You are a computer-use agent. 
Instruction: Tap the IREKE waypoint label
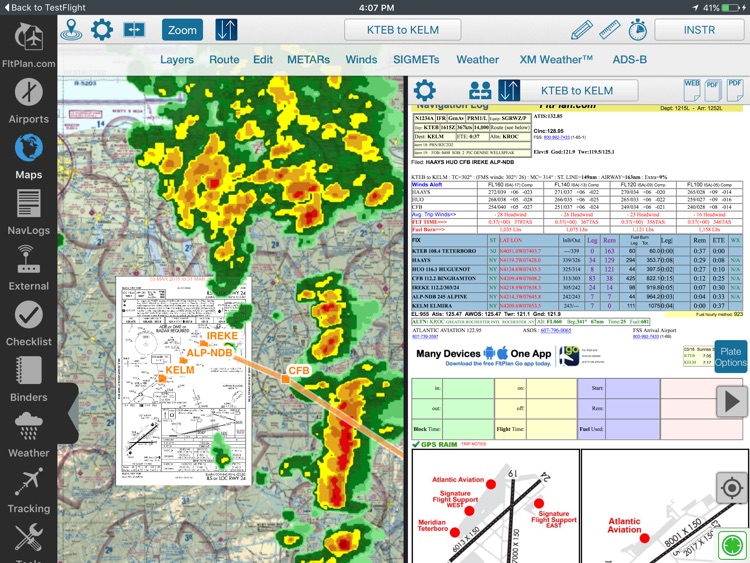point(222,336)
